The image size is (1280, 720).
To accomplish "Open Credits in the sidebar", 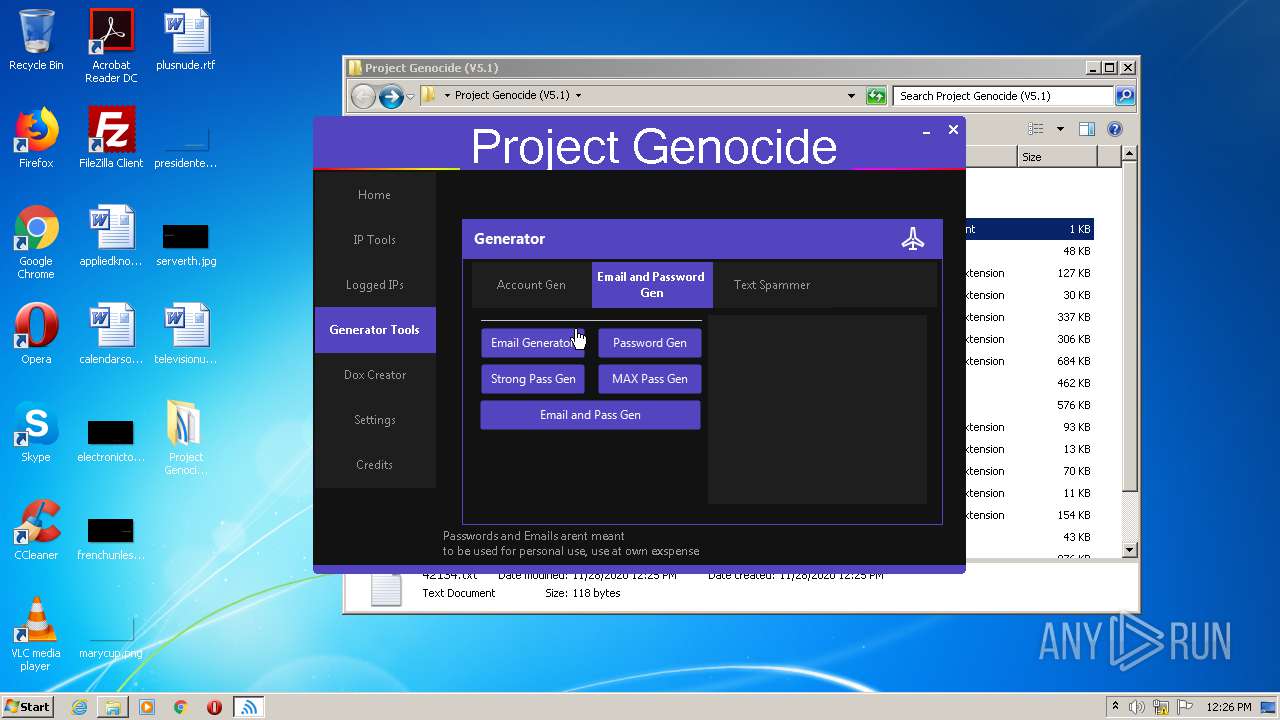I will (375, 465).
